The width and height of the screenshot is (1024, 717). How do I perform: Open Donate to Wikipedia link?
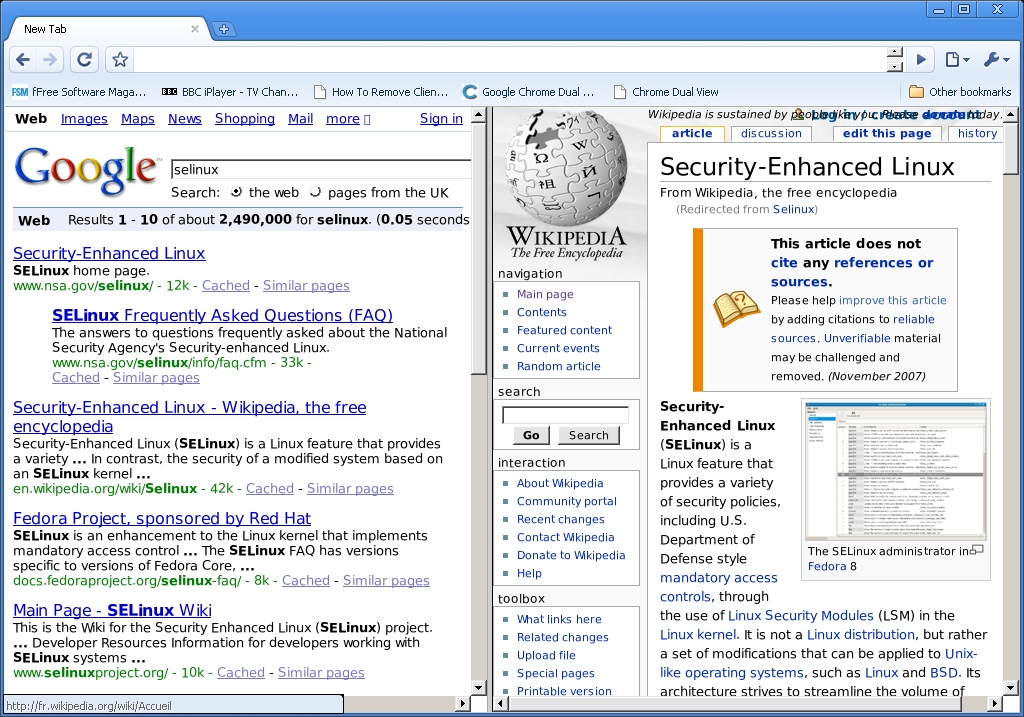571,555
